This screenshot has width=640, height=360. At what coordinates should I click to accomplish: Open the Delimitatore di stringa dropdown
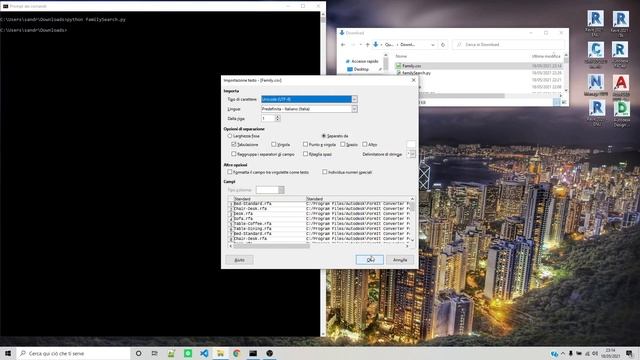pos(413,154)
